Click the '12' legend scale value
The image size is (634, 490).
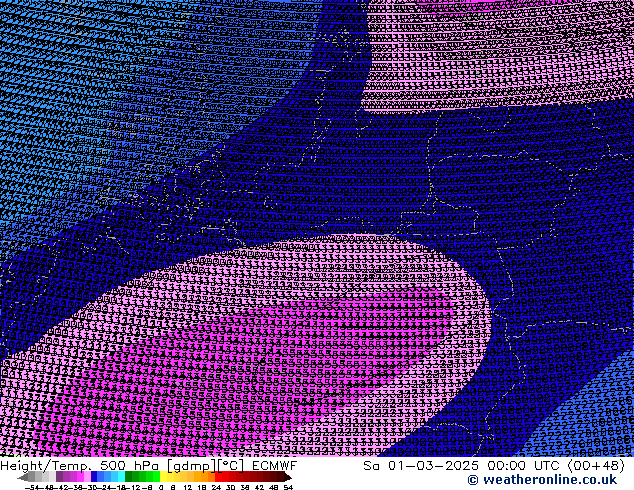(x=187, y=487)
